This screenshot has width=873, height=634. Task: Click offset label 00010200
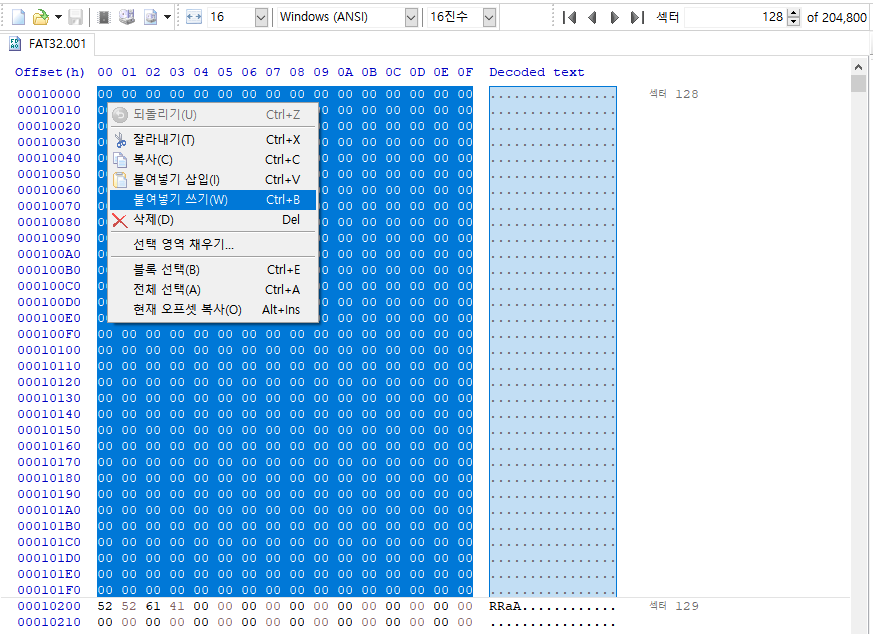(49, 606)
